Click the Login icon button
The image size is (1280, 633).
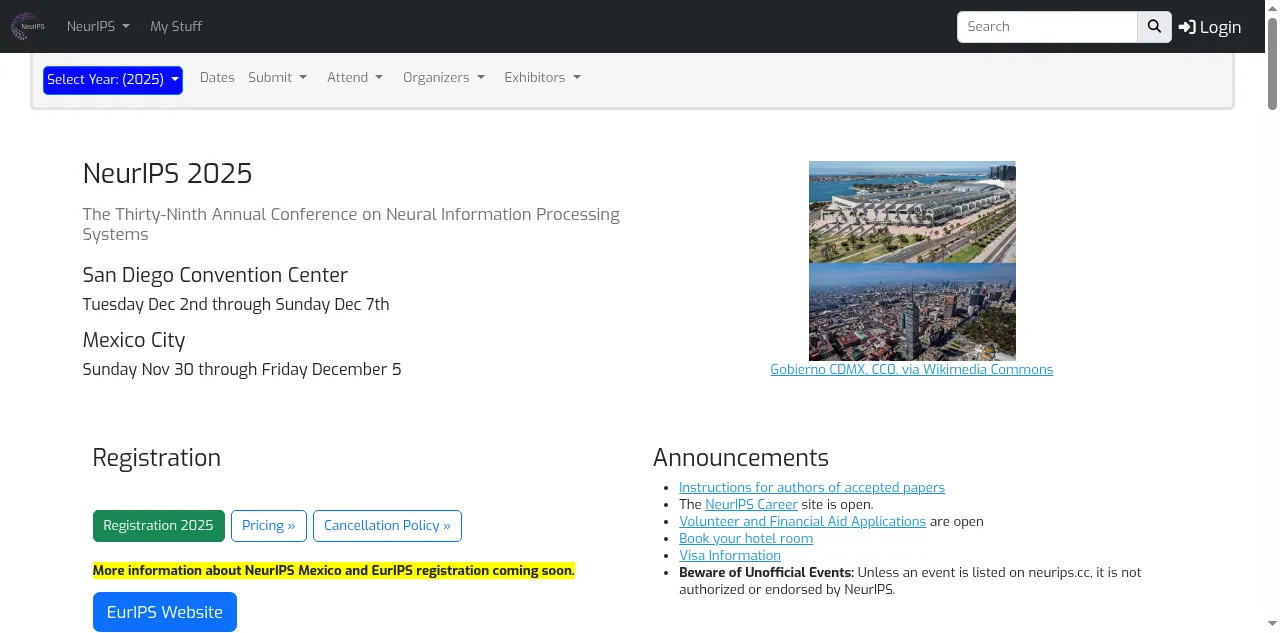tap(1209, 27)
